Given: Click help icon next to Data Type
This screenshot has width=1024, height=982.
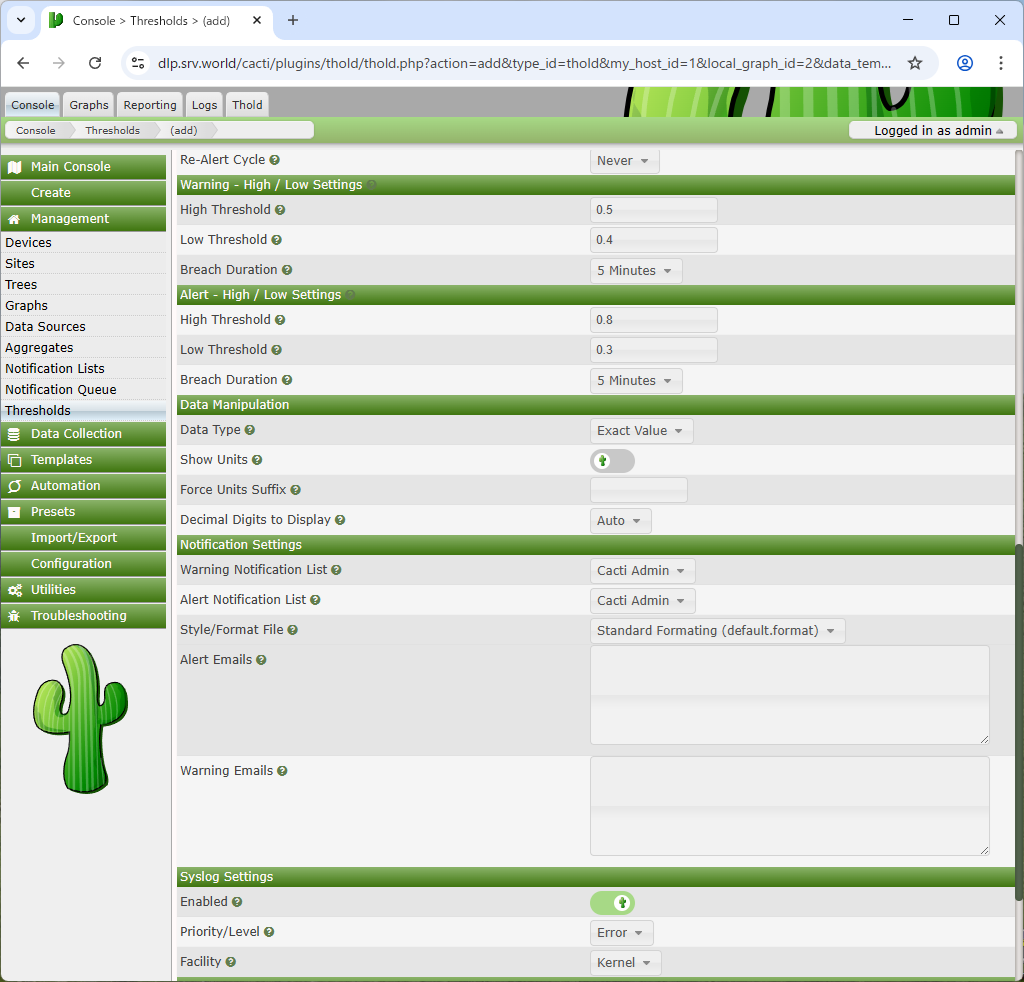Looking at the screenshot, I should pyautogui.click(x=250, y=430).
